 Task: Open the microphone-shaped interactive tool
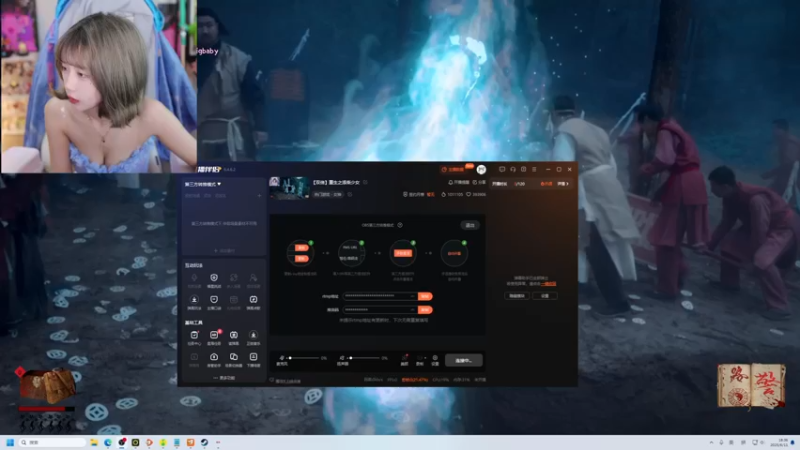tap(194, 280)
